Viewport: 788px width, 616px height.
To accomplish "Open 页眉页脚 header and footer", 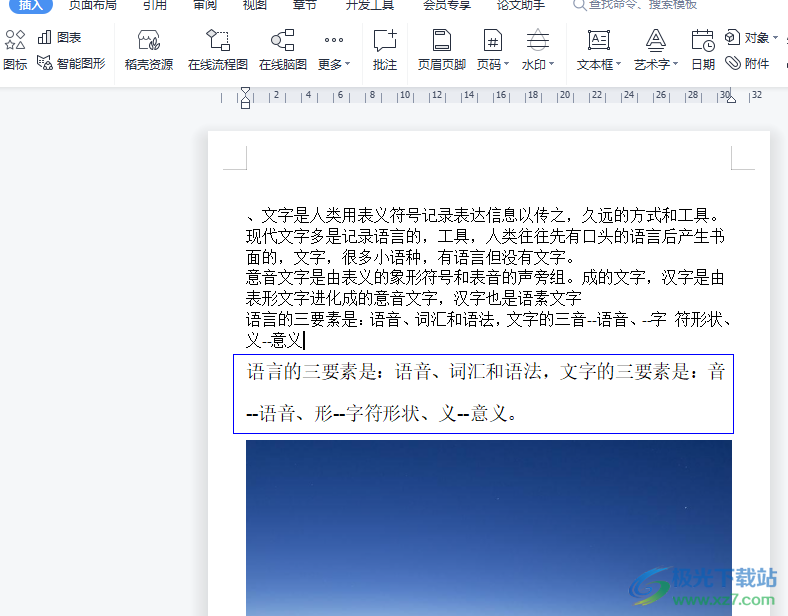I will pyautogui.click(x=442, y=50).
